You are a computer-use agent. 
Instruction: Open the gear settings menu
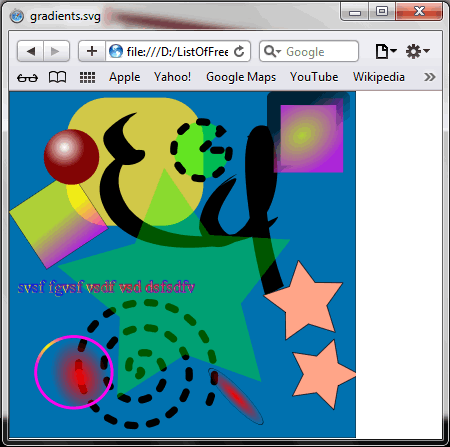pos(417,51)
